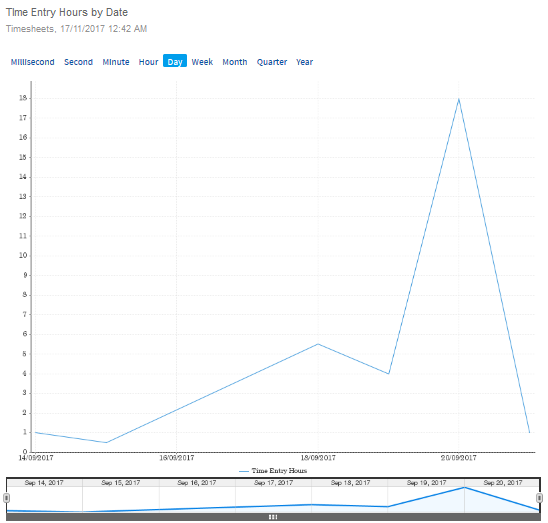Select the Millisecond granularity
The height and width of the screenshot is (523, 548).
33,62
